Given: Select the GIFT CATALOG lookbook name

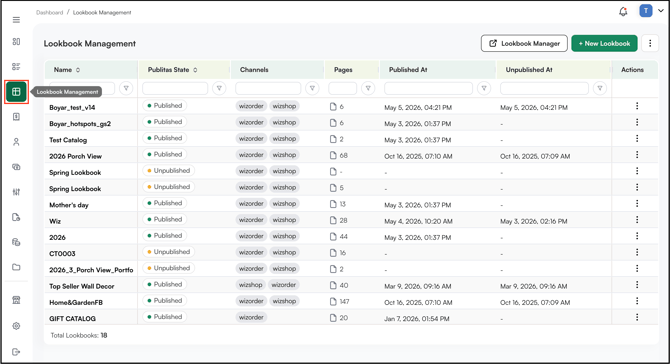Looking at the screenshot, I should point(72,319).
